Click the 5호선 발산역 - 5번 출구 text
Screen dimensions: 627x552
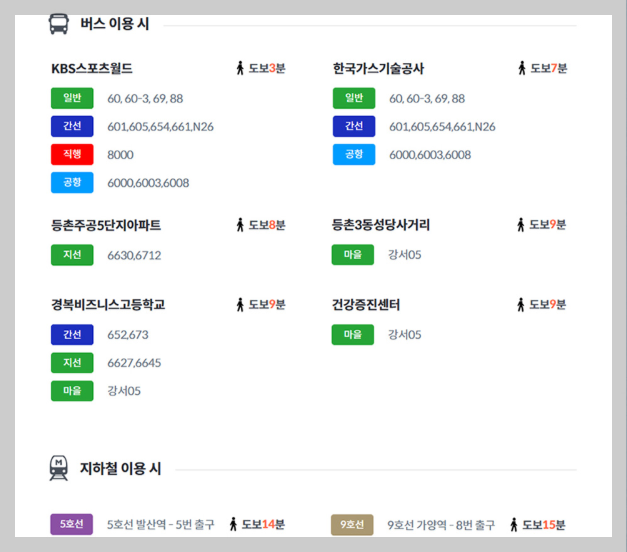click(161, 524)
